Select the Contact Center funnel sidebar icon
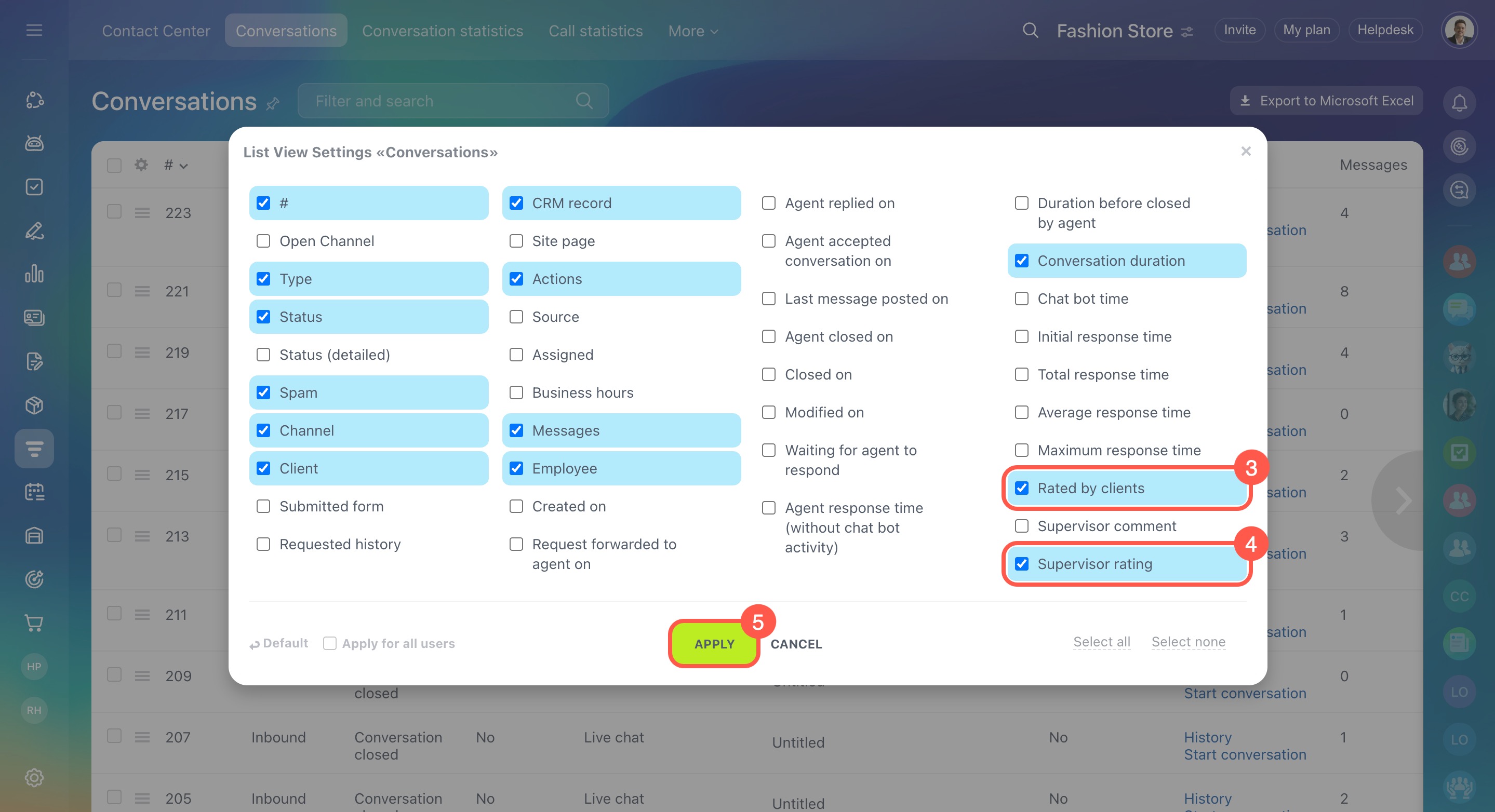1495x812 pixels. click(34, 449)
